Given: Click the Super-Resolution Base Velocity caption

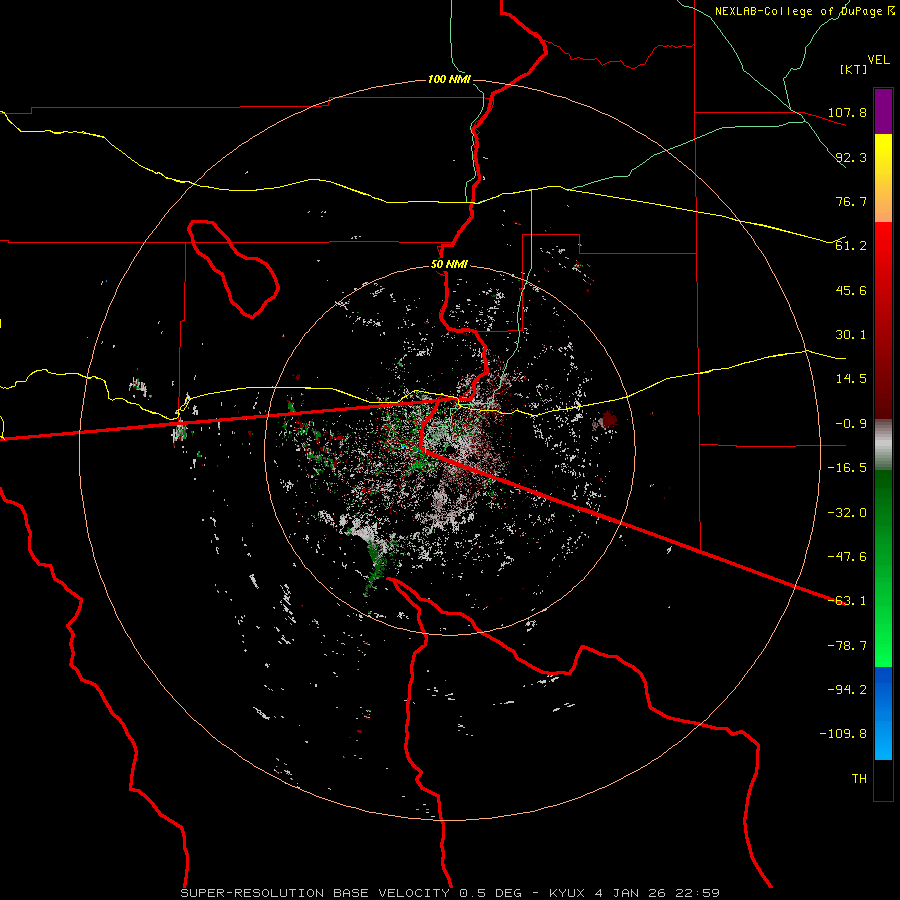Looking at the screenshot, I should tap(449, 893).
